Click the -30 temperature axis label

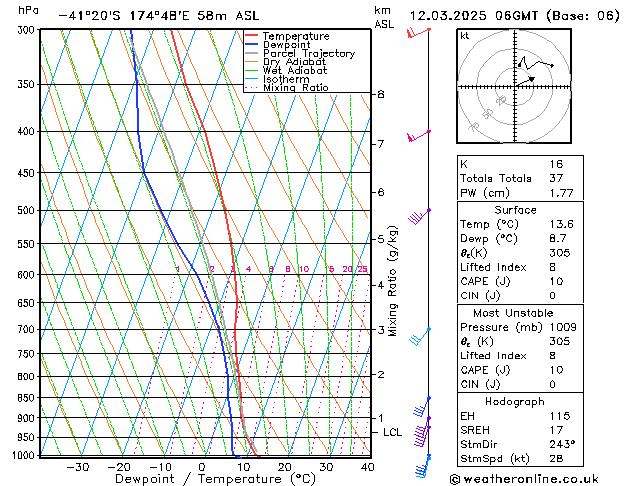tap(77, 467)
